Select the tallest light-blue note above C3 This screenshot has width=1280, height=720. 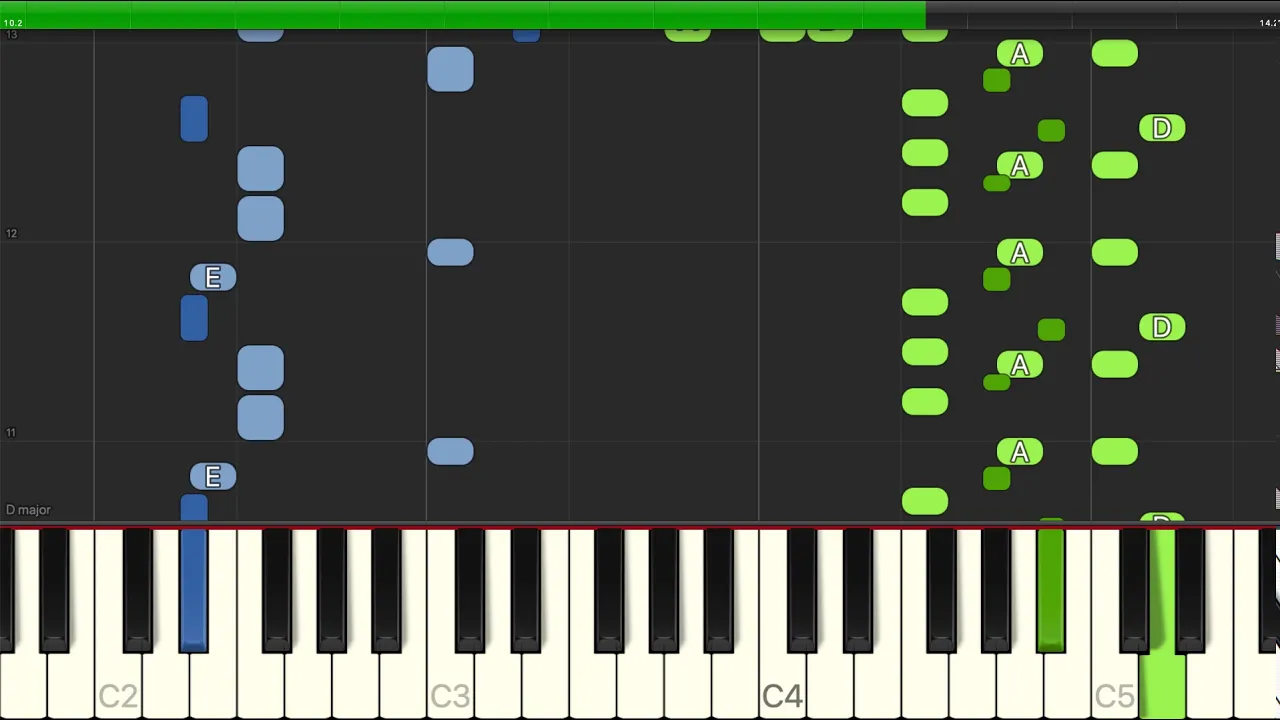click(x=450, y=69)
